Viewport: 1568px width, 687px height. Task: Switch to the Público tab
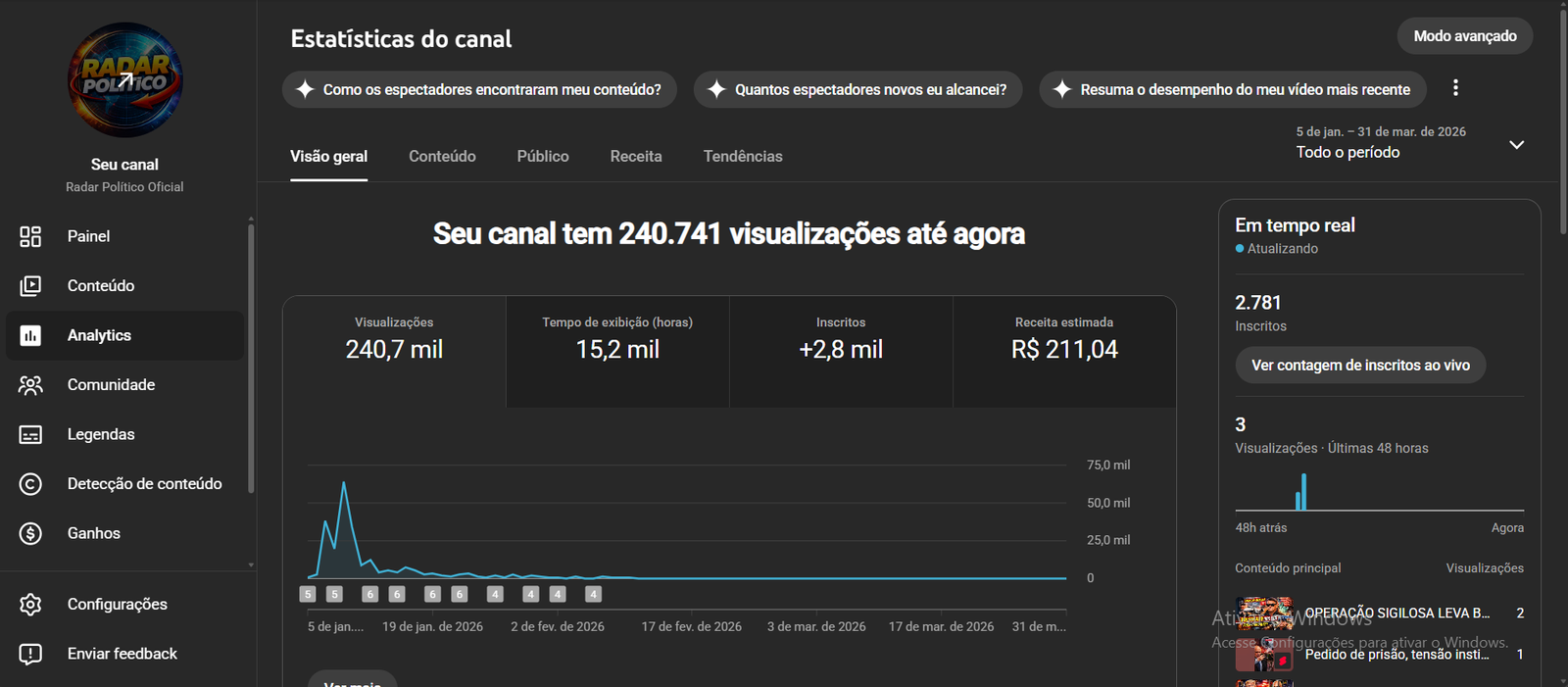click(543, 157)
